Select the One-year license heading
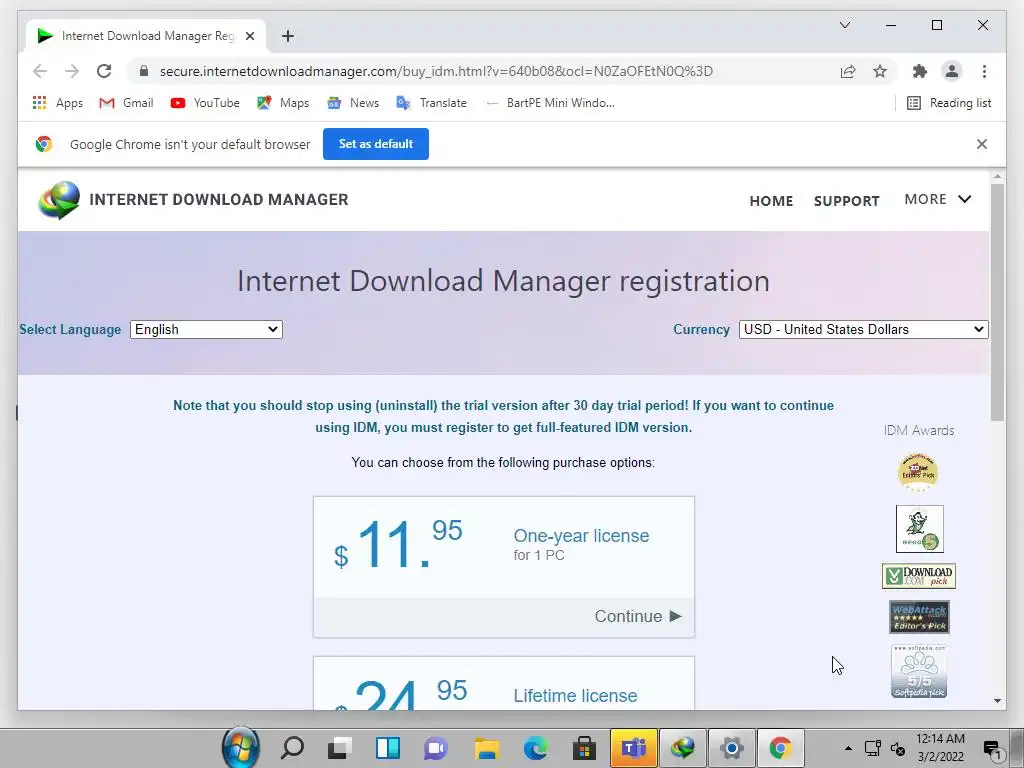Screen dimensions: 1024x768 click(581, 536)
